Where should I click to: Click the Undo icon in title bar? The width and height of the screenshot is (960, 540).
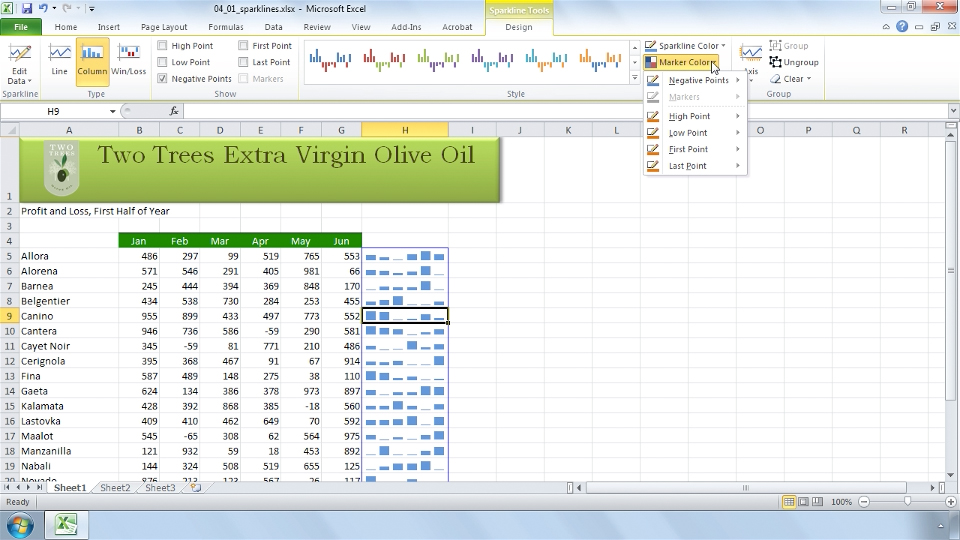click(x=43, y=9)
